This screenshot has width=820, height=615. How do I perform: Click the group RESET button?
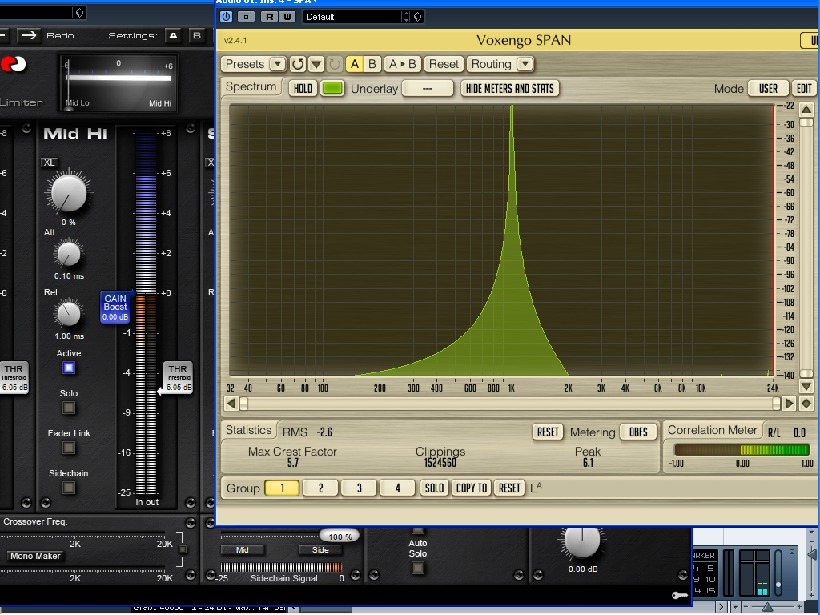click(x=509, y=488)
